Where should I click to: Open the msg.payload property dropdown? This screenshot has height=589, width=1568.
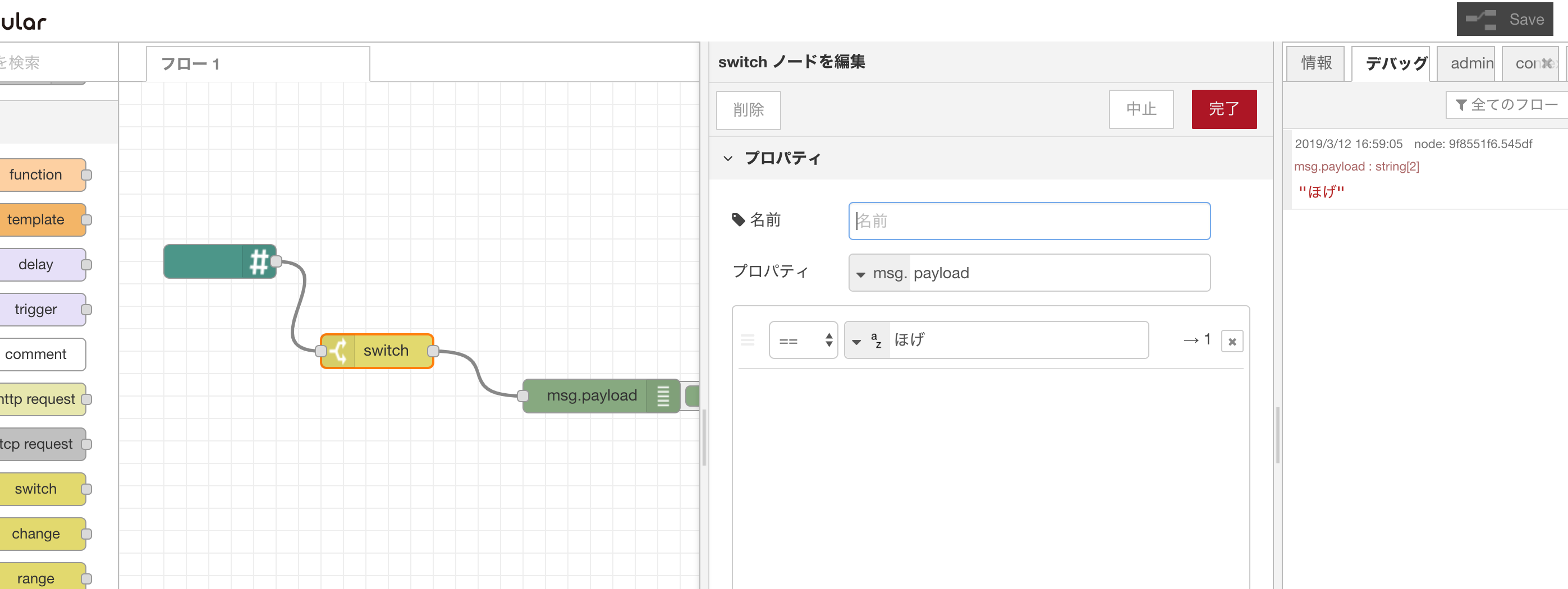point(878,273)
